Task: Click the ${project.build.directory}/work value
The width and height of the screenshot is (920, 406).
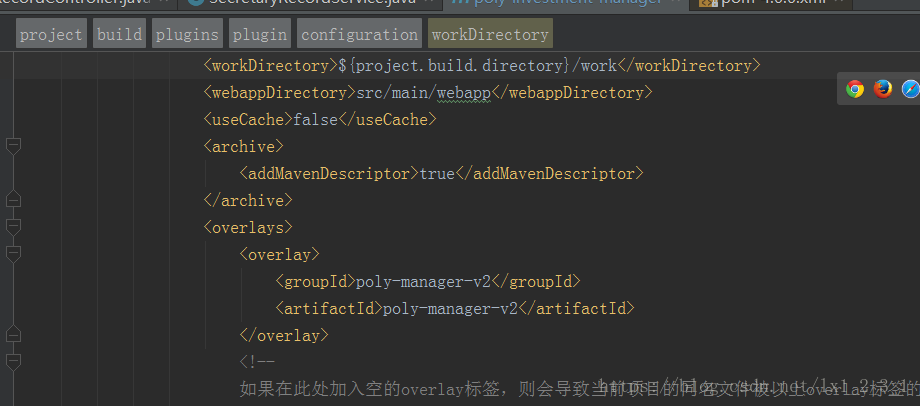Action: point(478,66)
